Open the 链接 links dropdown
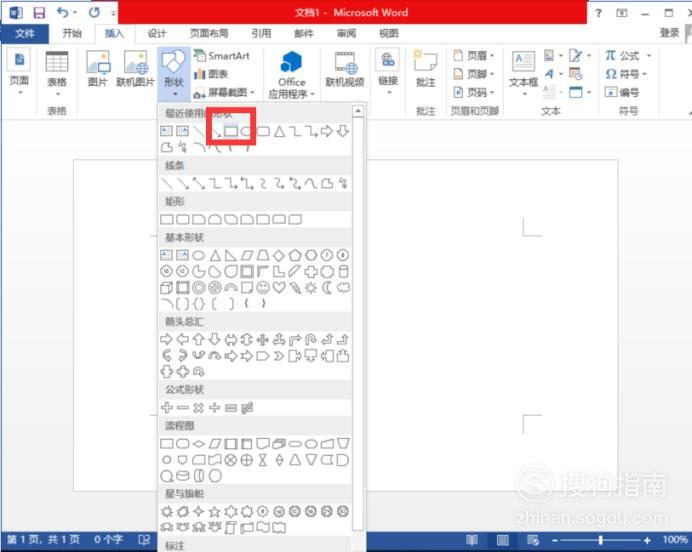 tap(388, 73)
